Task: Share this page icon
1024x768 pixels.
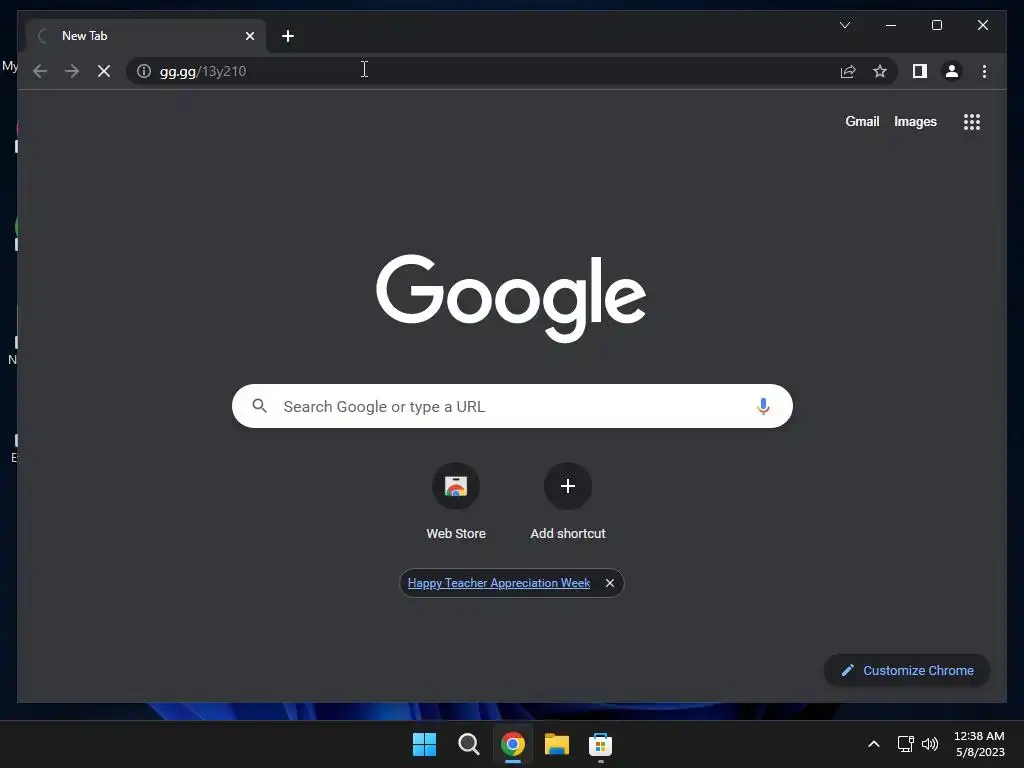Action: coord(848,71)
